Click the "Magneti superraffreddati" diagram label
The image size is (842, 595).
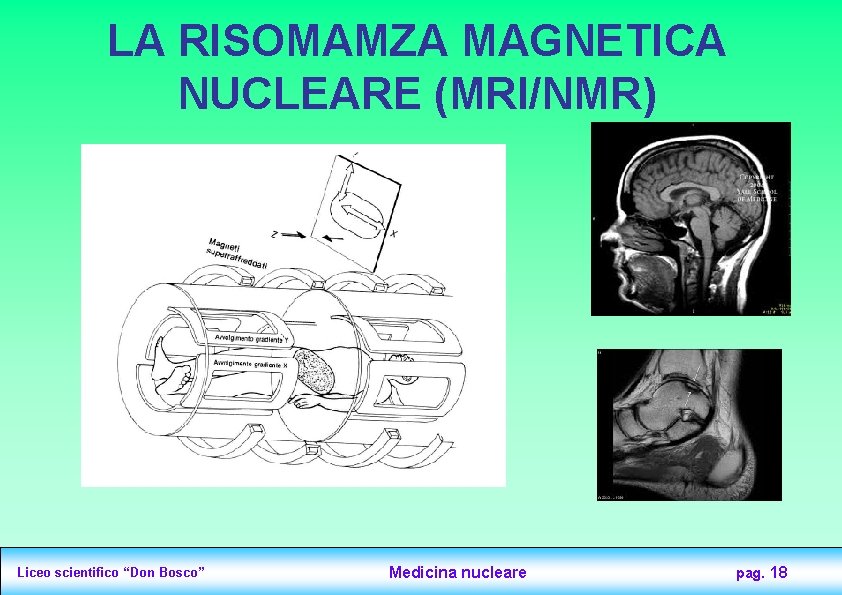click(238, 253)
